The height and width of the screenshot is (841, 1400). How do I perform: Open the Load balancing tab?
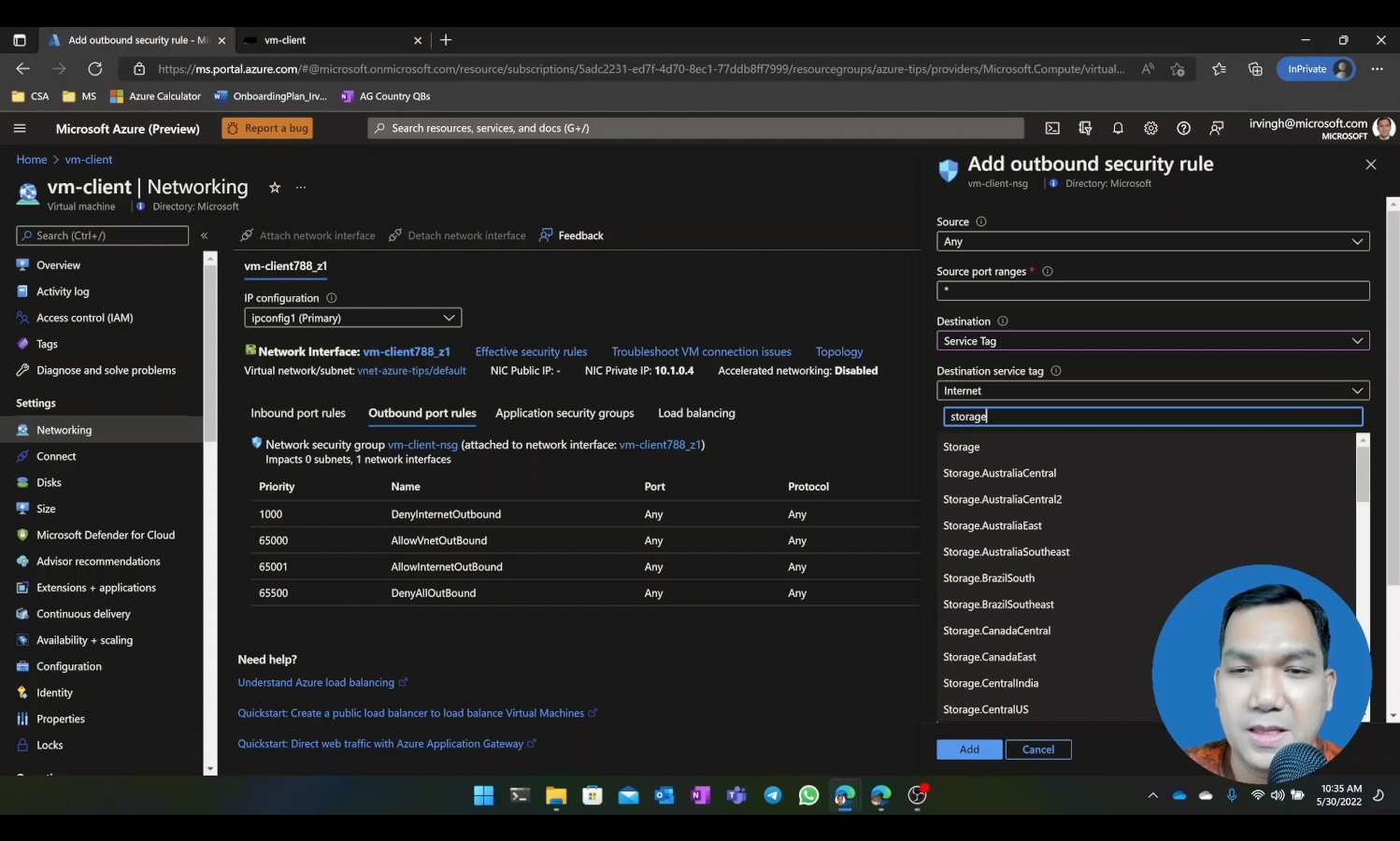click(x=696, y=413)
